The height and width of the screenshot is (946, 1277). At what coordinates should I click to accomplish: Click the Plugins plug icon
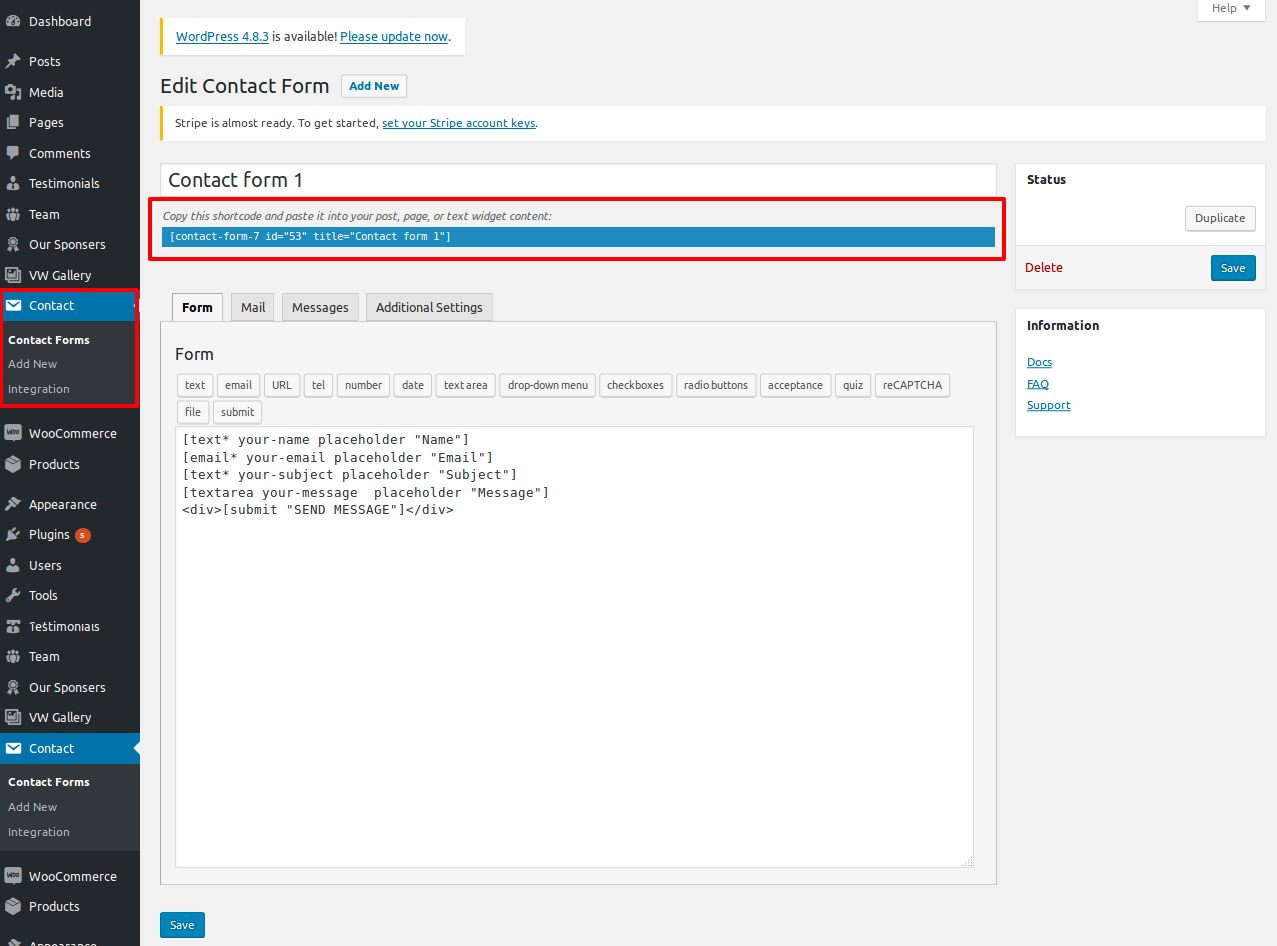(13, 535)
